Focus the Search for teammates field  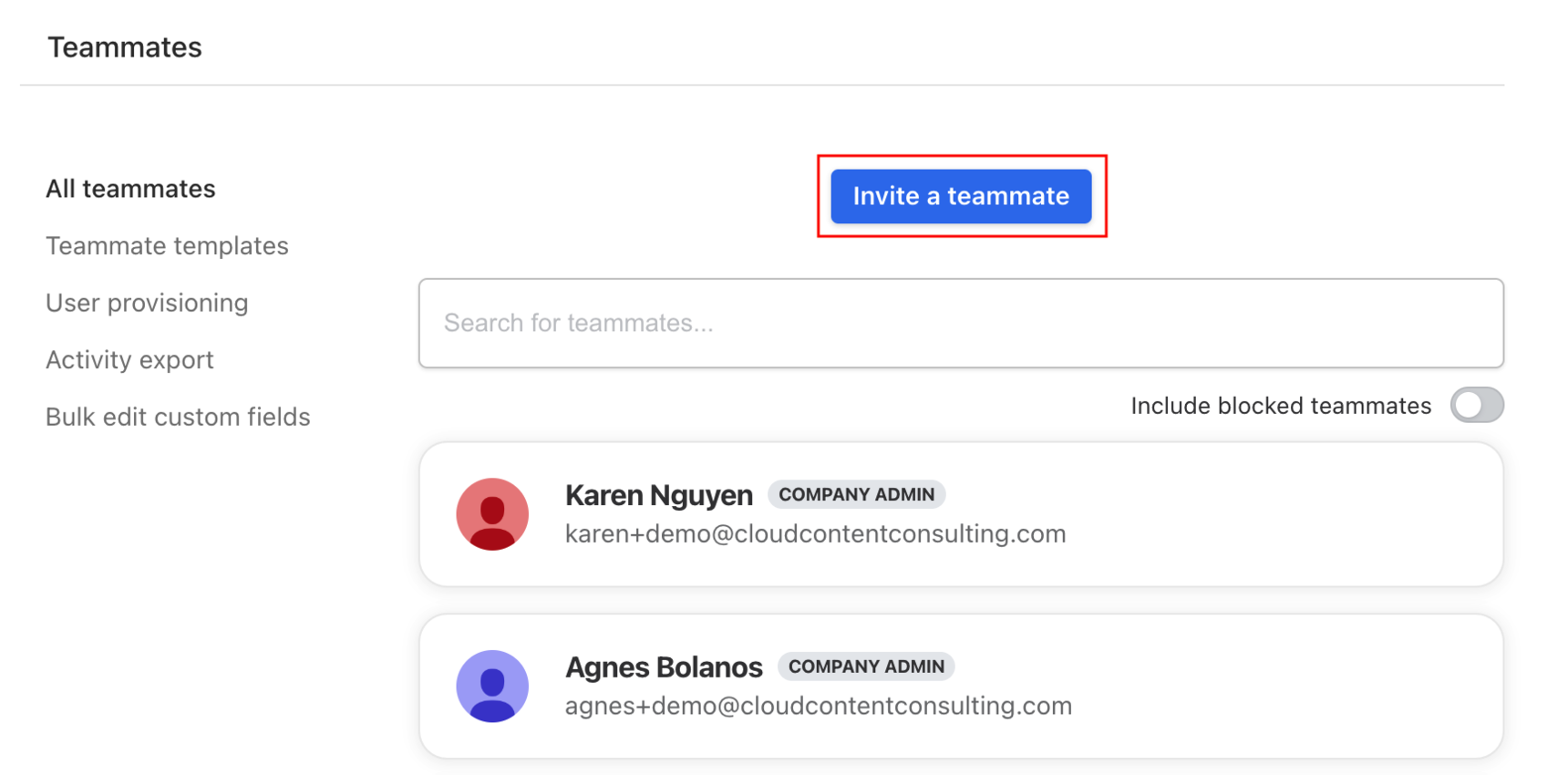click(x=961, y=323)
